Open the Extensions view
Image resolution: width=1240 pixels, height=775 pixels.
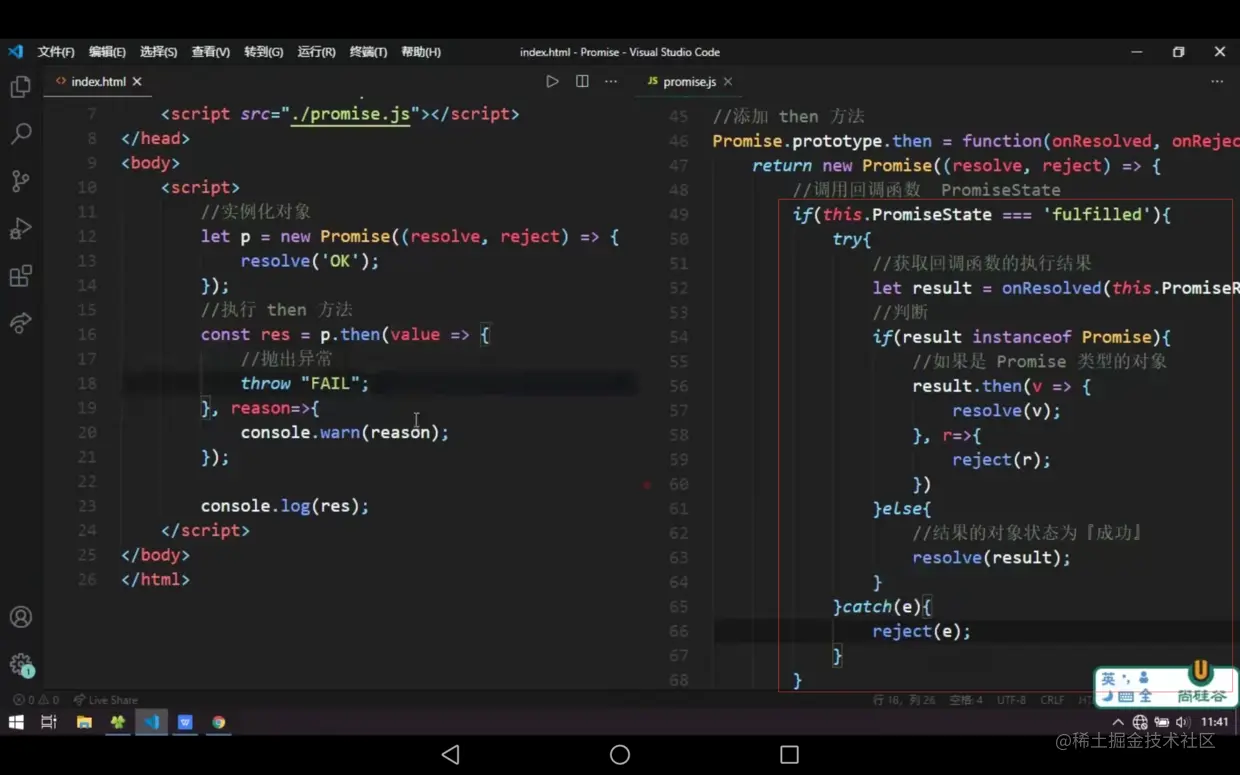(x=20, y=275)
